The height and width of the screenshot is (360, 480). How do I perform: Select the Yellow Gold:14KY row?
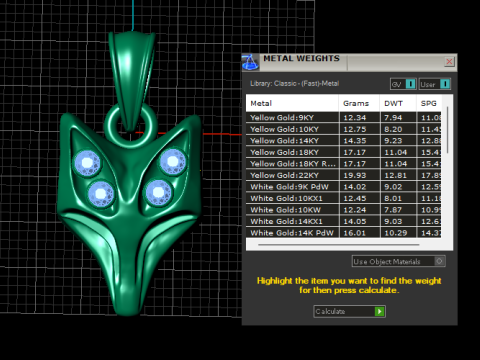click(344, 141)
